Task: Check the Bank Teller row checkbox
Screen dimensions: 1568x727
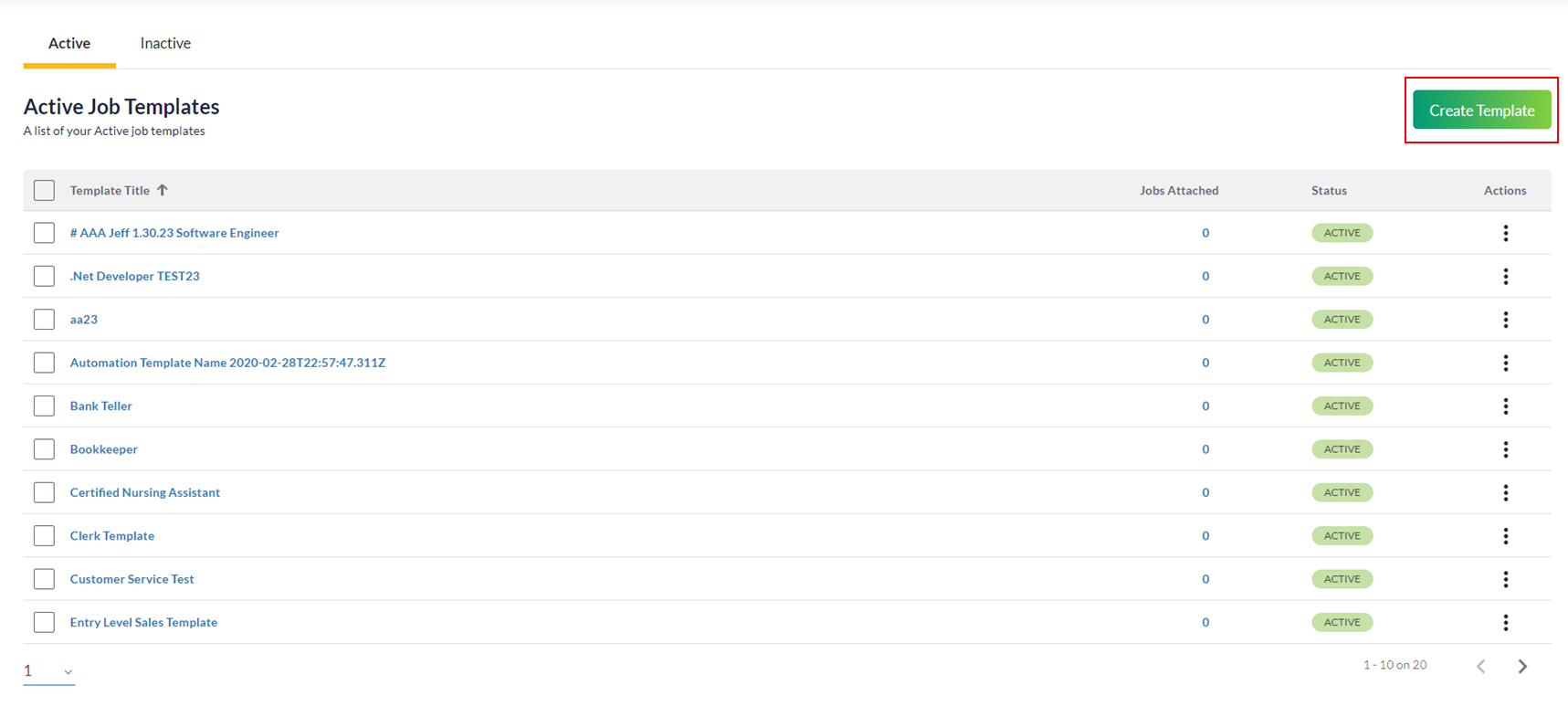Action: (44, 406)
